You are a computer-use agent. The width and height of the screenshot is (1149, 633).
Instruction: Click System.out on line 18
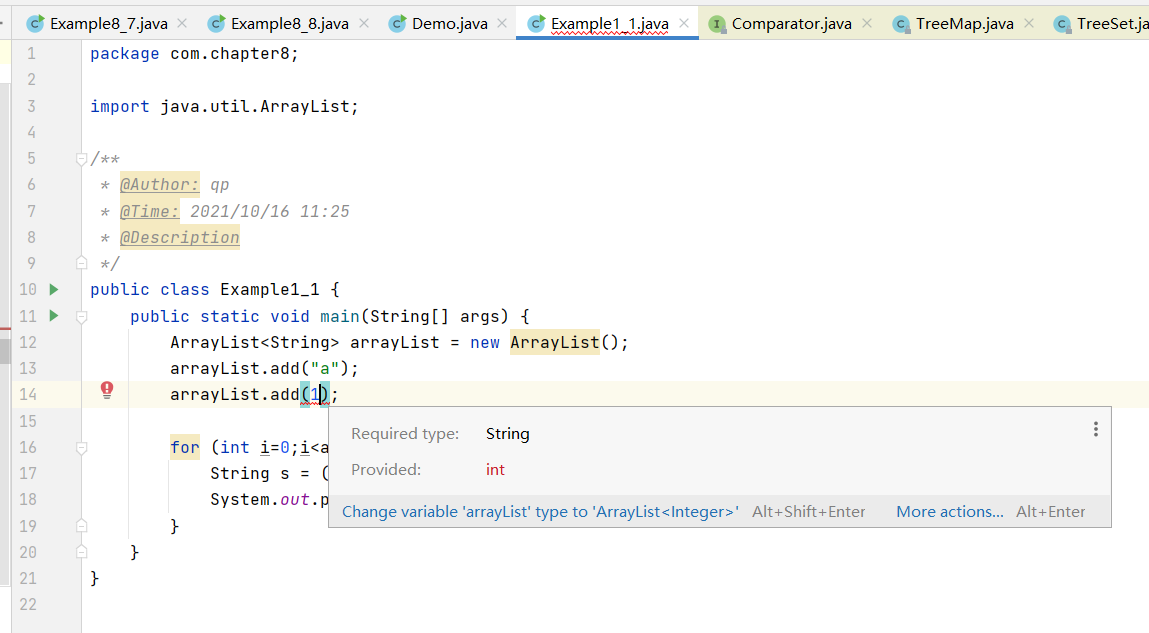point(260,500)
